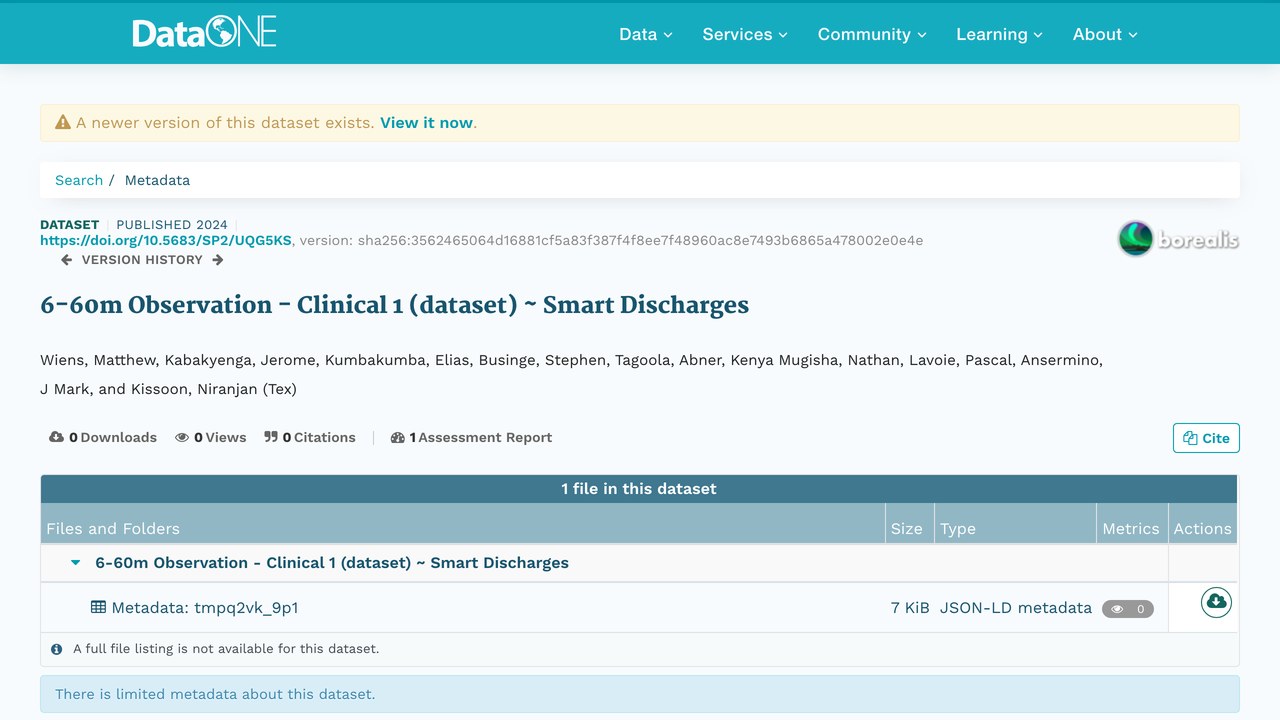Click the Cite button

pyautogui.click(x=1206, y=438)
